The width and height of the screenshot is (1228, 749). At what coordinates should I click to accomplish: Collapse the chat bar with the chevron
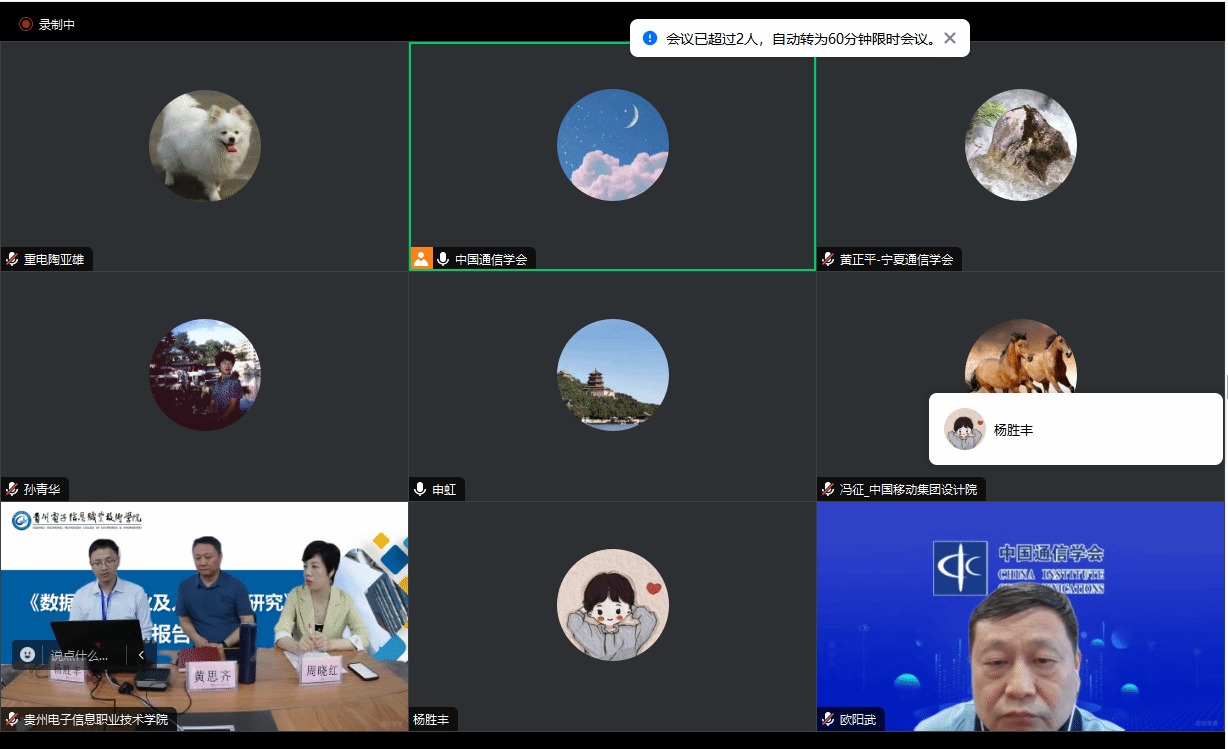click(141, 655)
